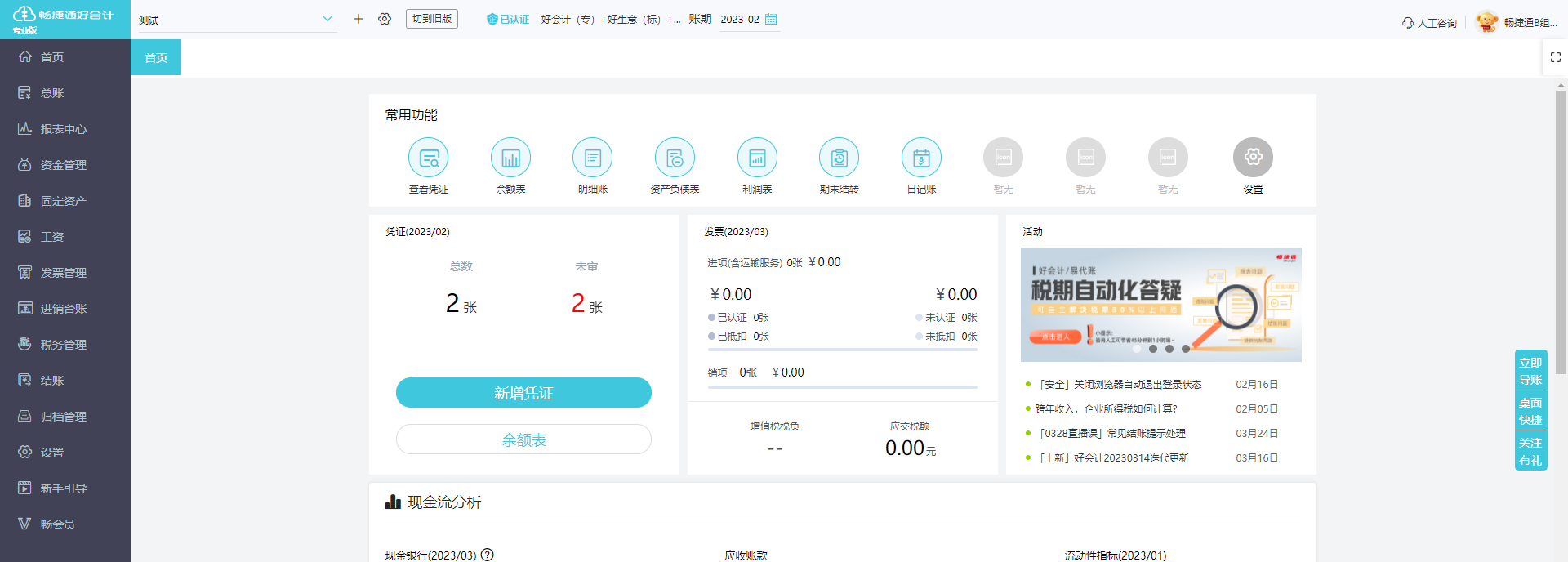Open 新手引导 in the sidebar
The image size is (1568, 562).
[x=65, y=488]
